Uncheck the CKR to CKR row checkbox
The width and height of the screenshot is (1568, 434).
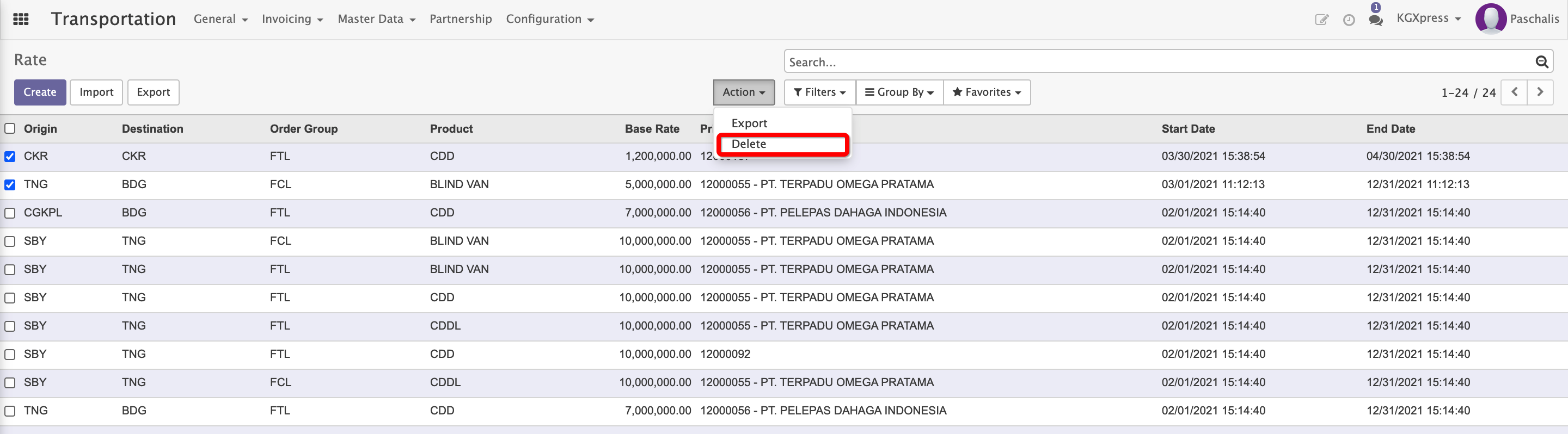[10, 157]
